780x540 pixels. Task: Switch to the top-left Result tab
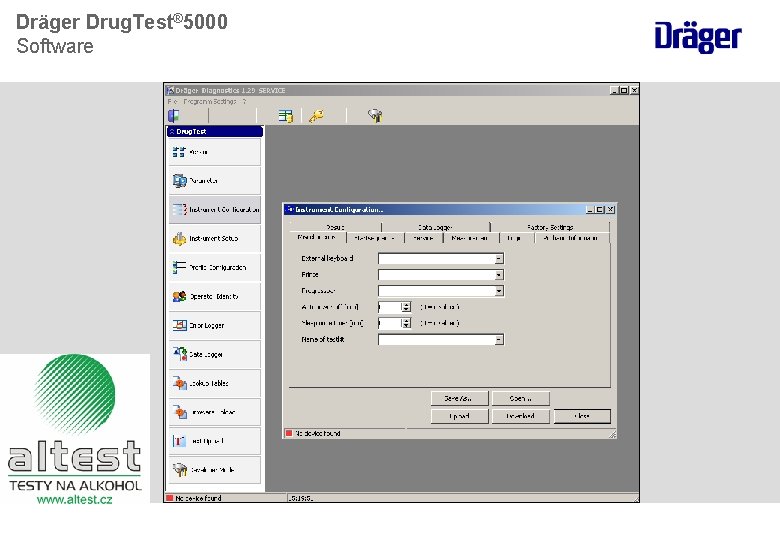[335, 227]
